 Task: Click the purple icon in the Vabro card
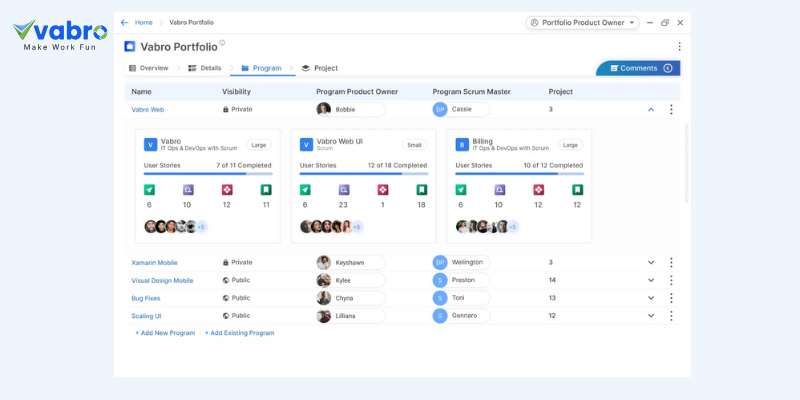188,190
